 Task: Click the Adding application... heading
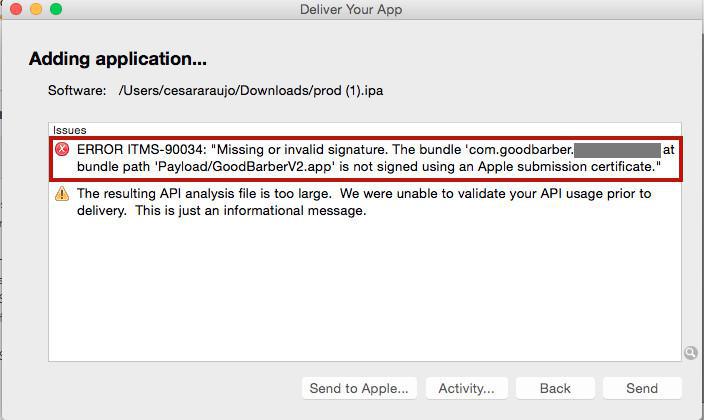(x=118, y=59)
